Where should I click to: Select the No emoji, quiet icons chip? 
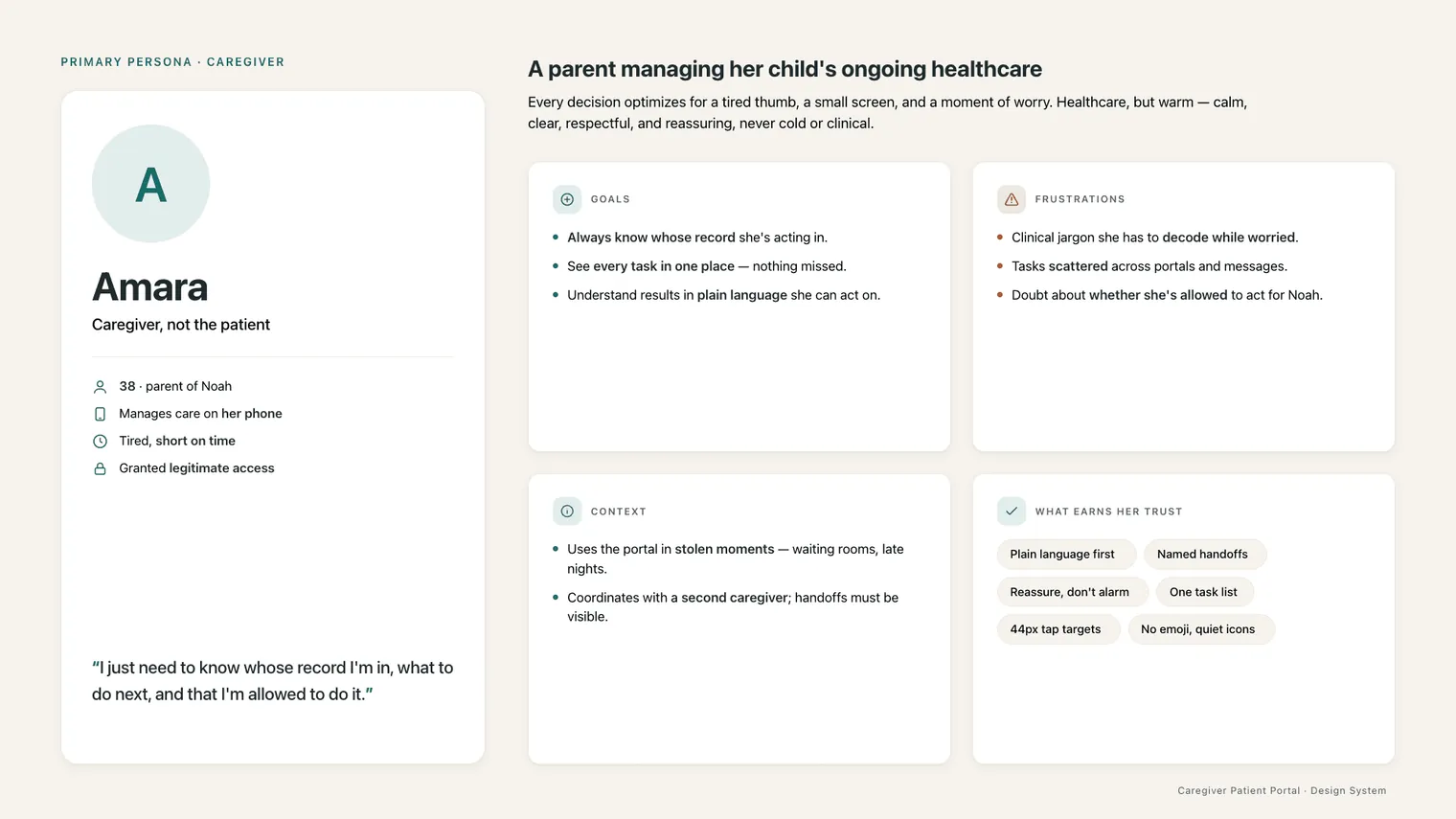point(1200,629)
